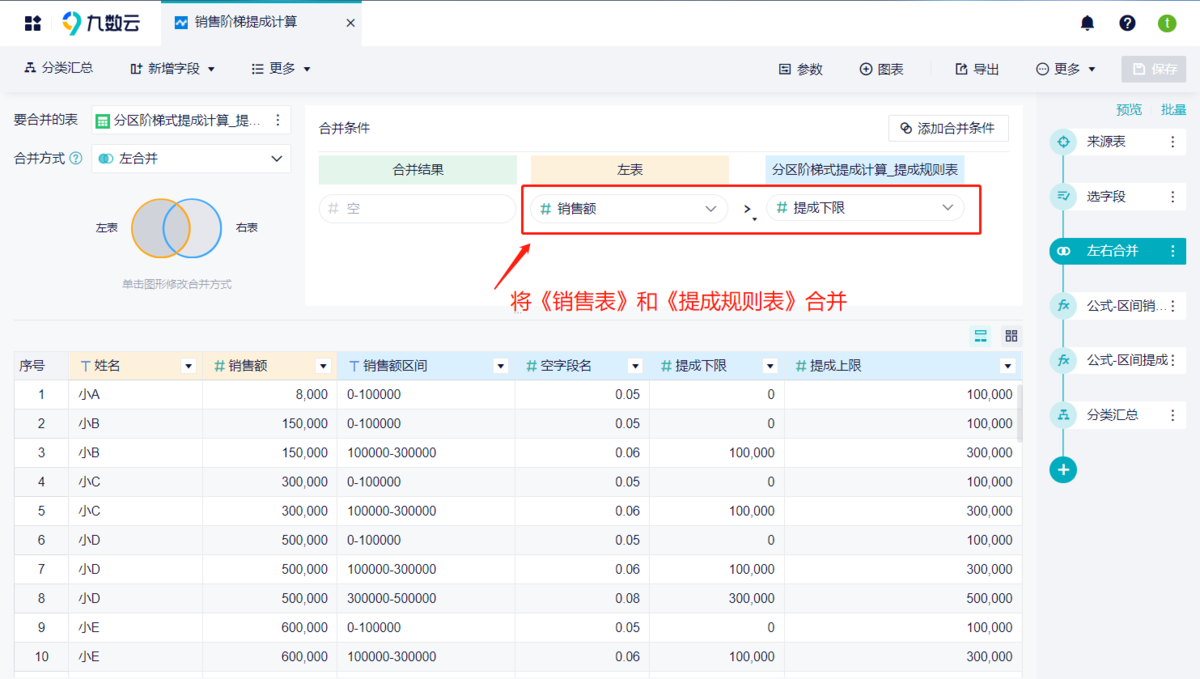Open the 姓名 column filter dropdown
The image size is (1200, 679).
(188, 367)
